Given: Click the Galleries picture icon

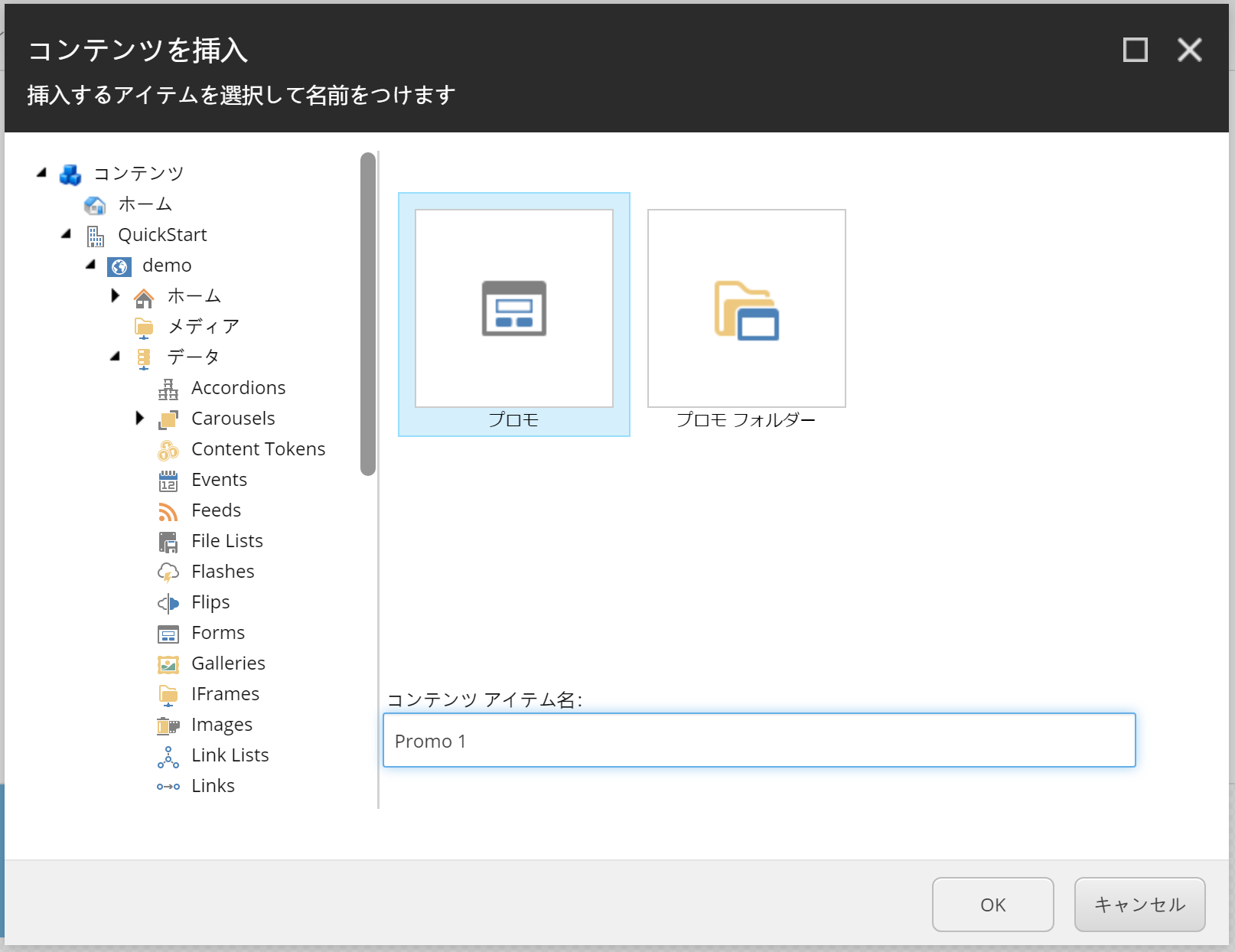Looking at the screenshot, I should pos(168,664).
